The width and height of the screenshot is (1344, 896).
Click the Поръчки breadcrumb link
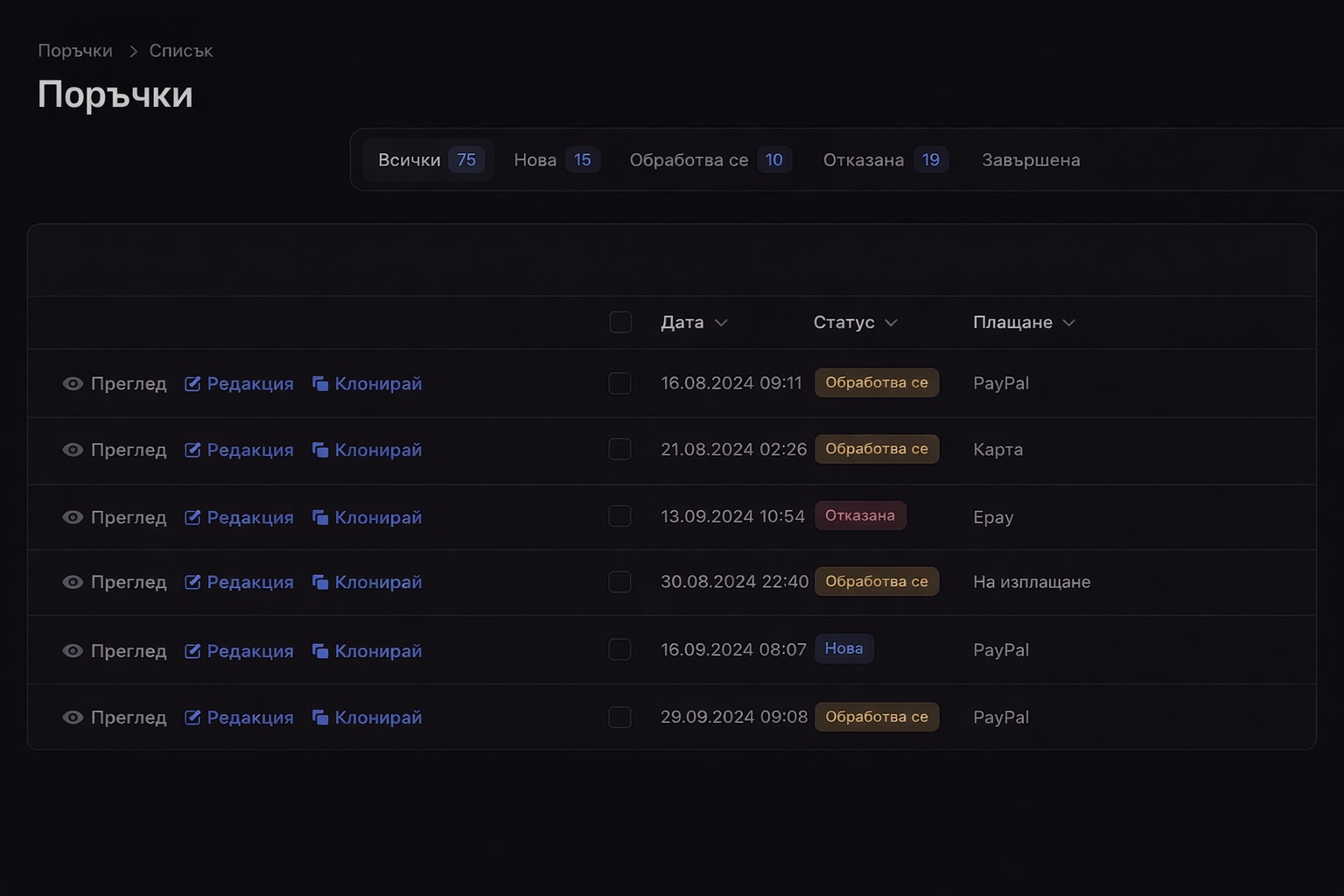[x=75, y=51]
